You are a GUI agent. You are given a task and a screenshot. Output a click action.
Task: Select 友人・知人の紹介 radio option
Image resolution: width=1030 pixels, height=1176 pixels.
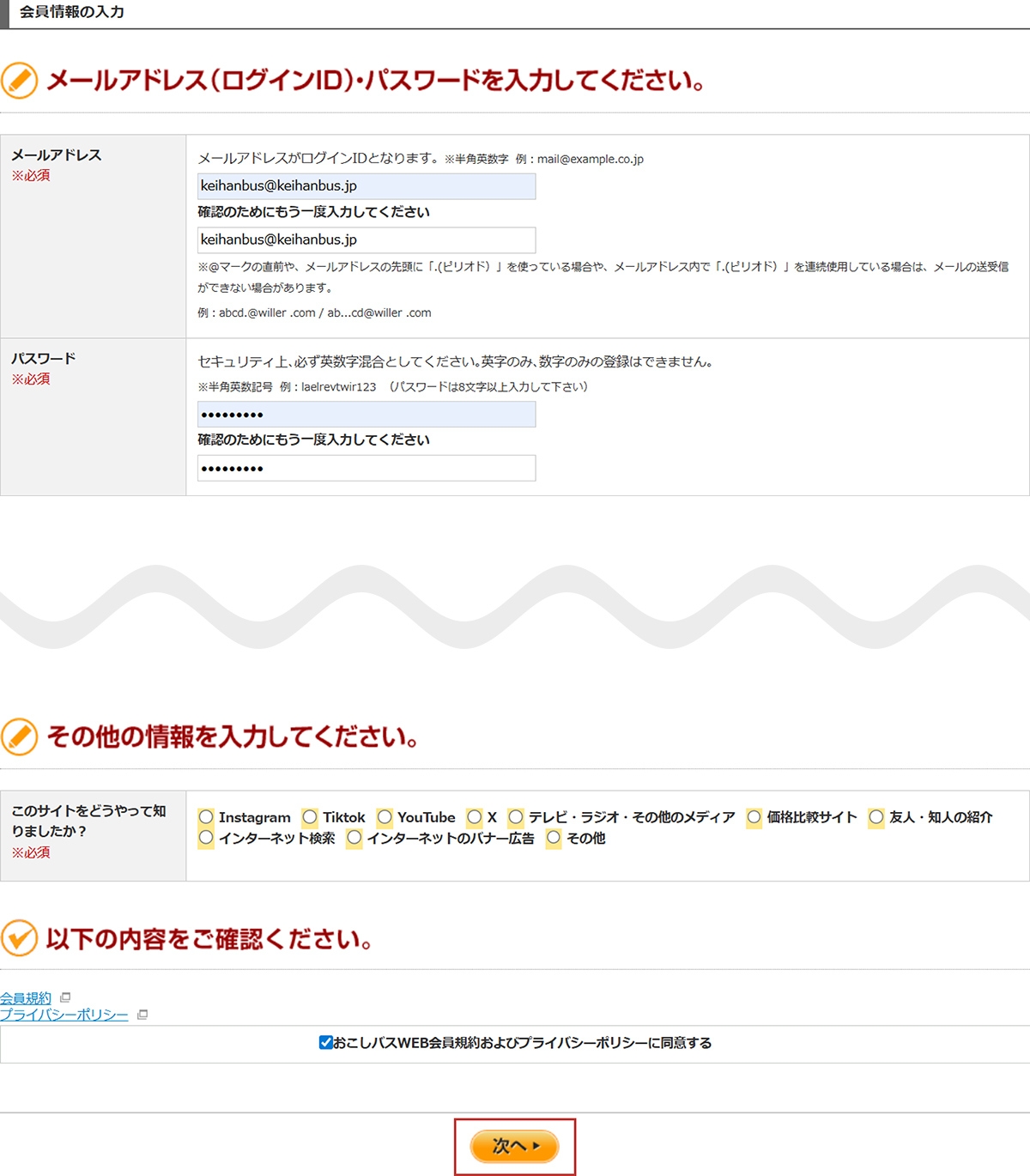click(x=876, y=817)
